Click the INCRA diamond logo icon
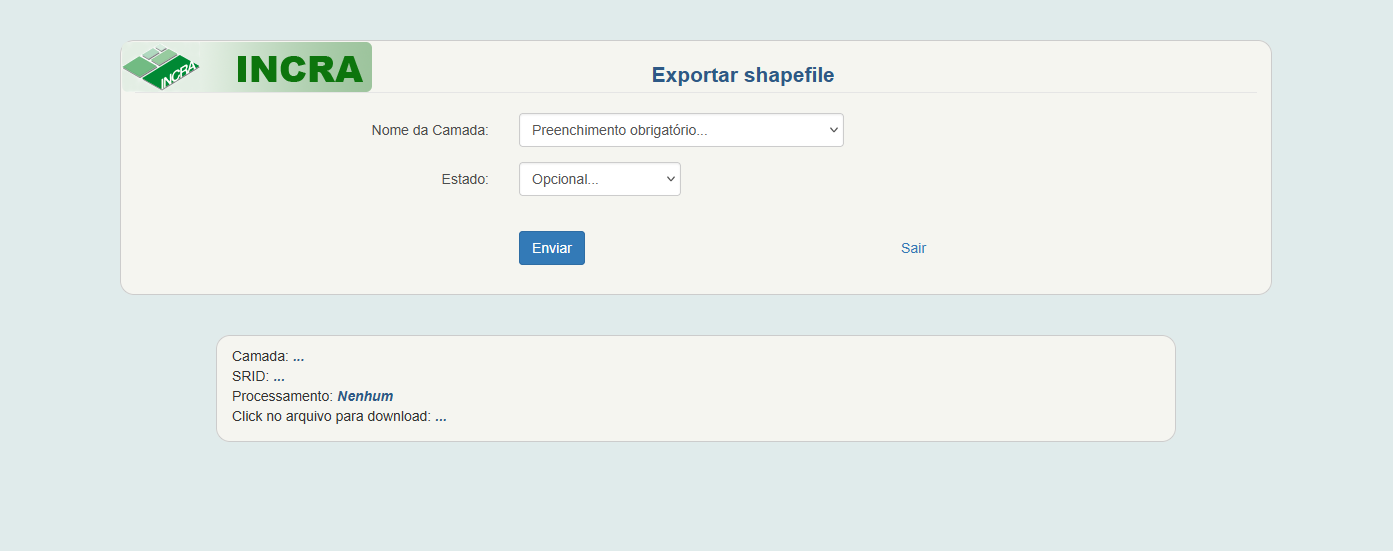The height and width of the screenshot is (551, 1393). (160, 68)
